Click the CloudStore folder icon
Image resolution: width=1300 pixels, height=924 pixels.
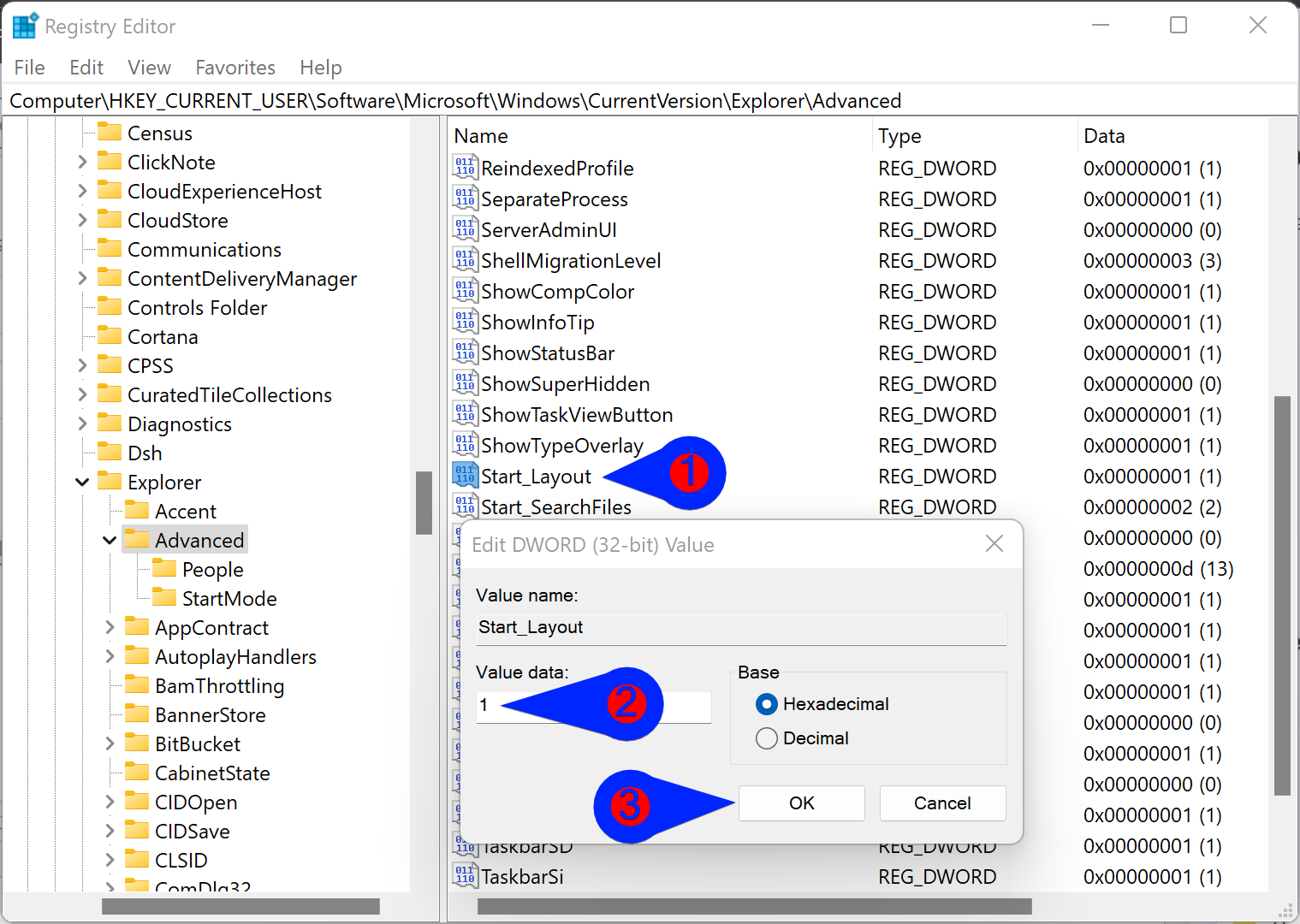[110, 219]
